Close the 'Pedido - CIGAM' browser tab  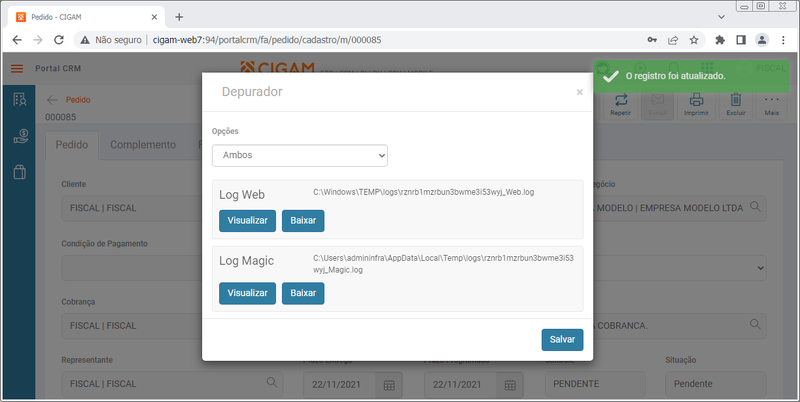tap(155, 17)
